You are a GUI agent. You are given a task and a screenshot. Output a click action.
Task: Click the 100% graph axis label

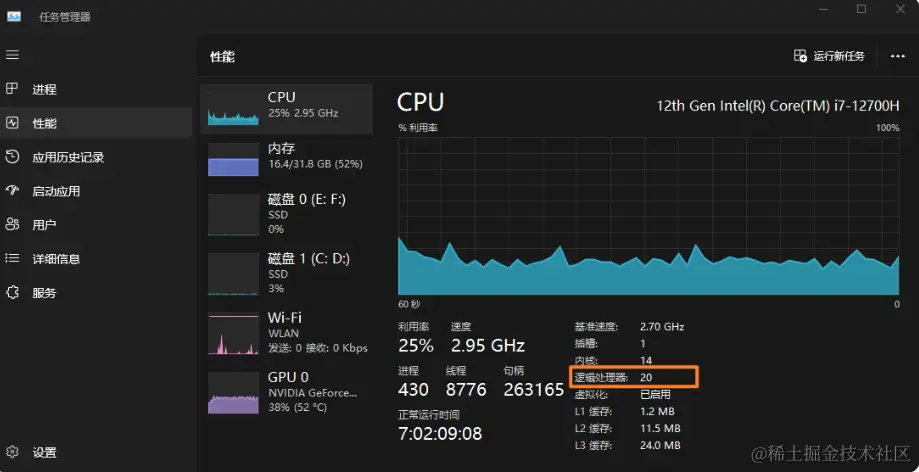point(888,128)
